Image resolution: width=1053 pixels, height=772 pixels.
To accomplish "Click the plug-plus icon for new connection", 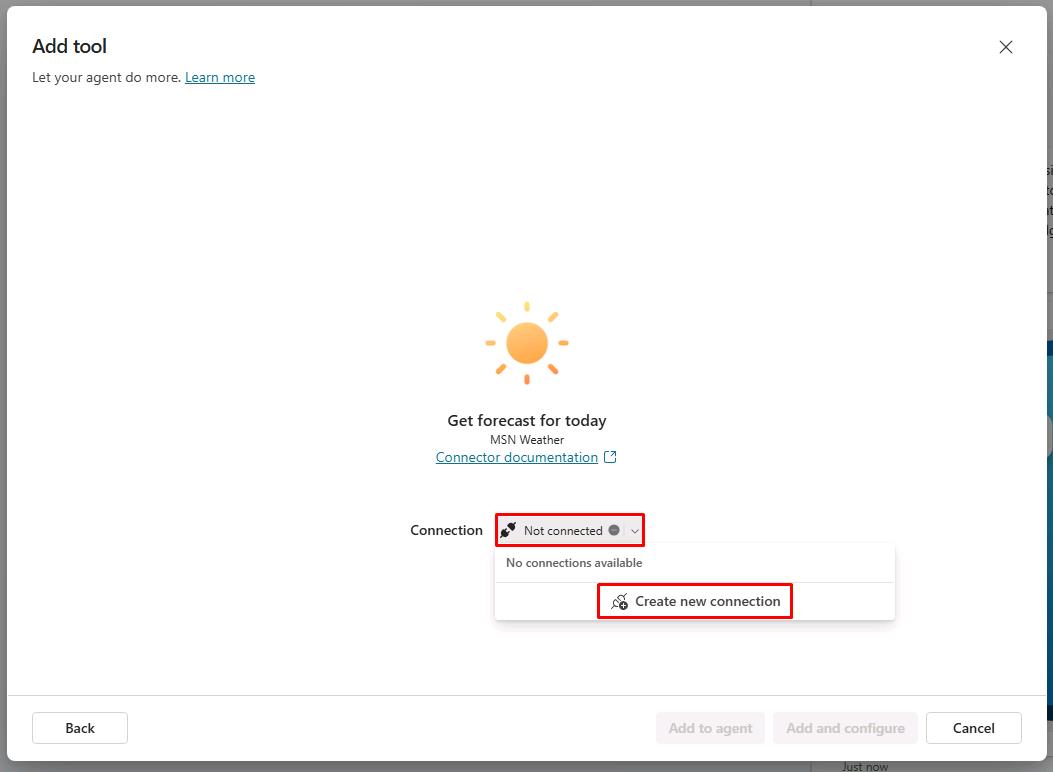I will [619, 601].
